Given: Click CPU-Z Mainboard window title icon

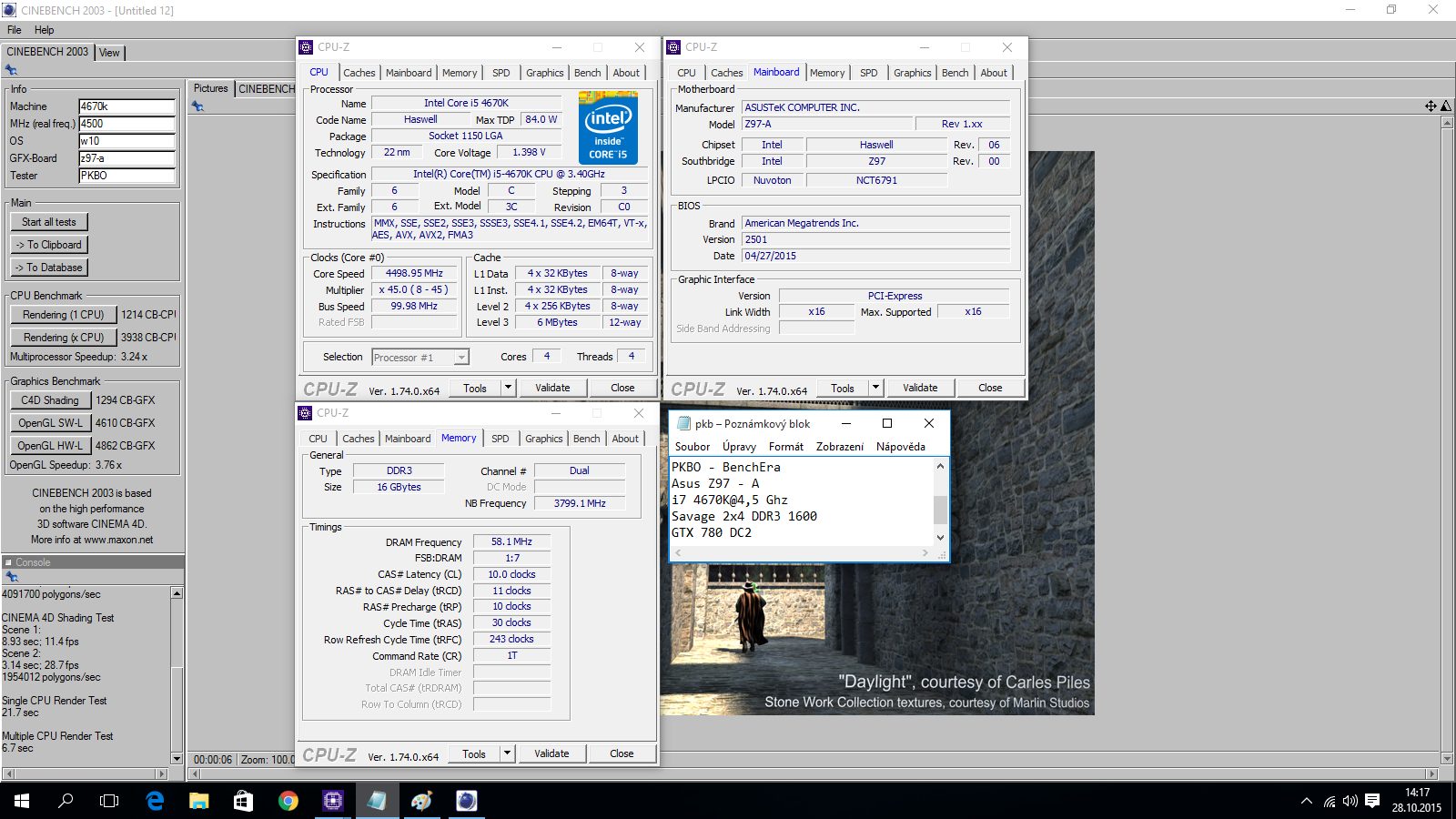Looking at the screenshot, I should click(673, 47).
